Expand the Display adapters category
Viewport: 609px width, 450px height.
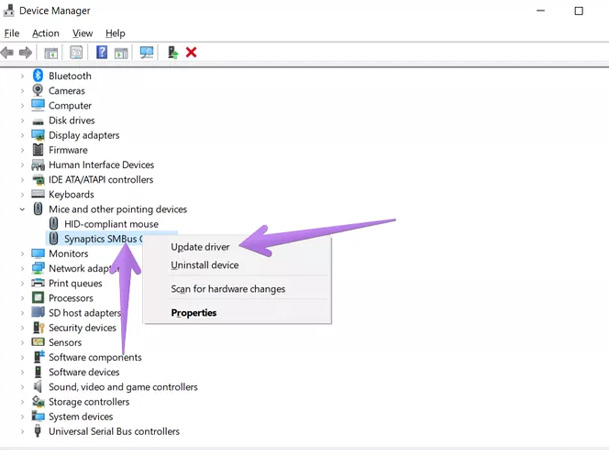[23, 135]
